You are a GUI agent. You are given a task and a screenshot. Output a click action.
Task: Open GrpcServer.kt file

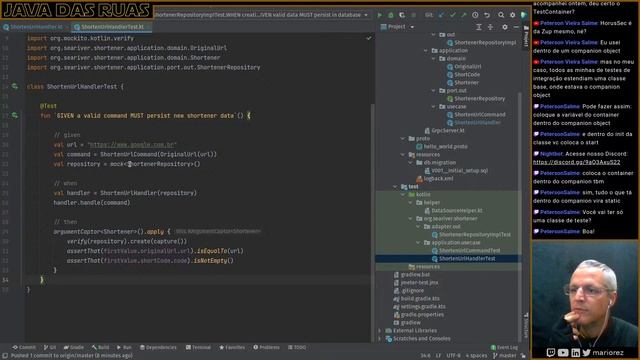[444, 131]
